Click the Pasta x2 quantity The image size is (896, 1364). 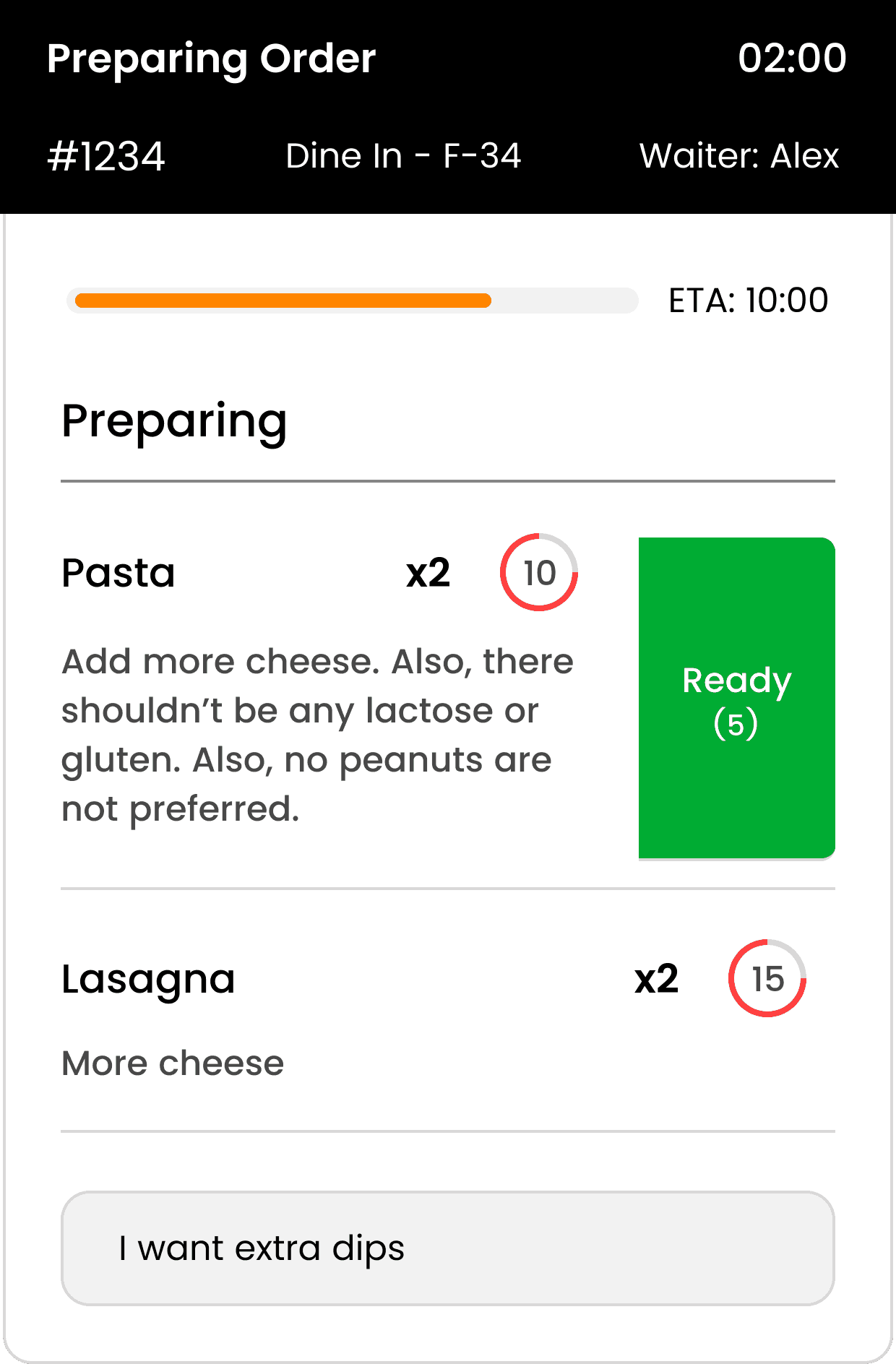[x=428, y=573]
